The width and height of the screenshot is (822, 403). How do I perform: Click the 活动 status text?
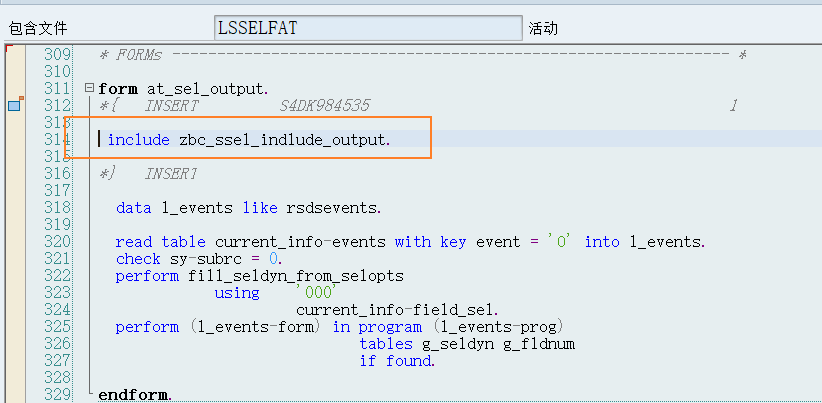click(x=543, y=28)
